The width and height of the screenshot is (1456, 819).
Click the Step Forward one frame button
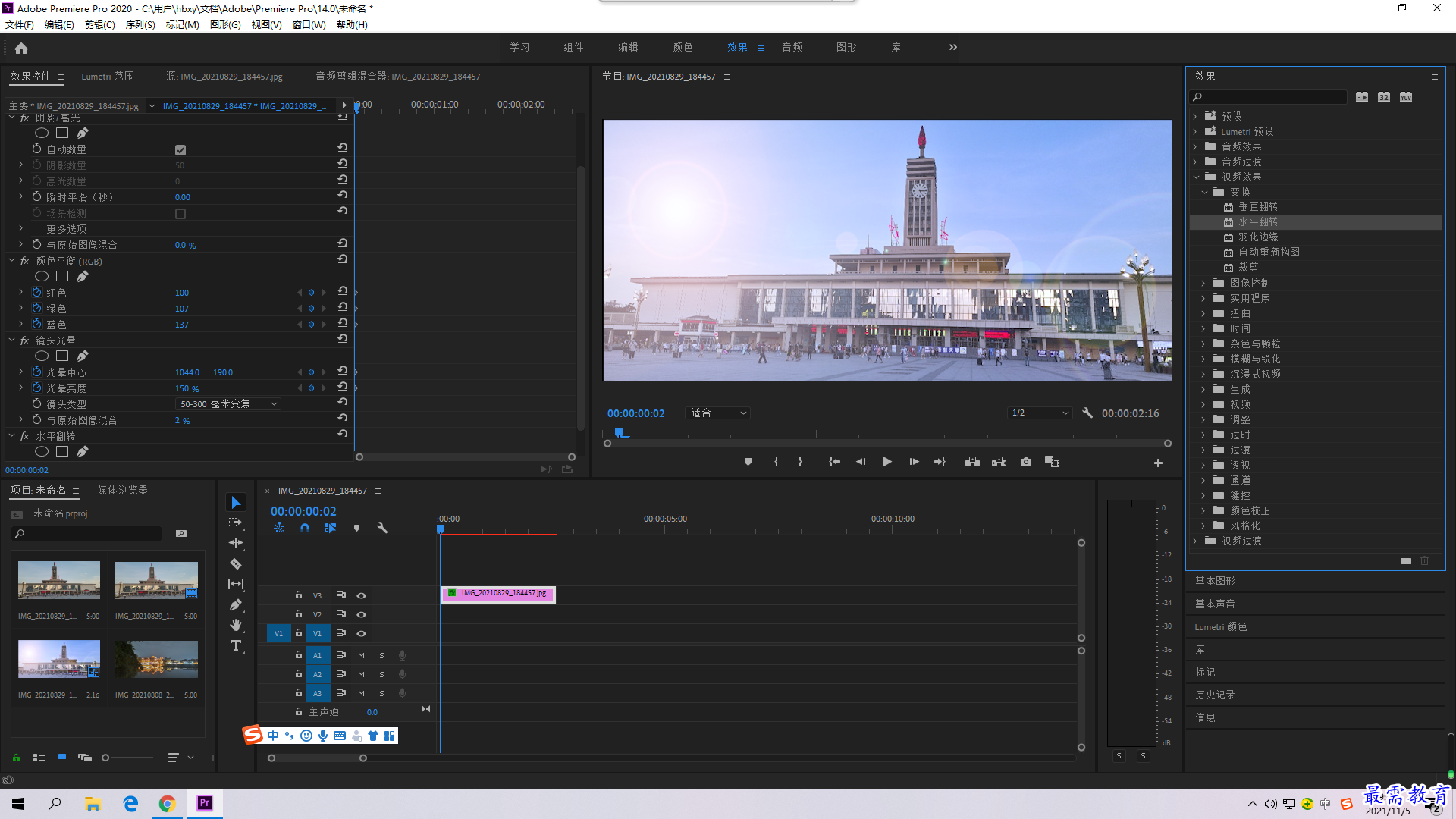pyautogui.click(x=914, y=462)
